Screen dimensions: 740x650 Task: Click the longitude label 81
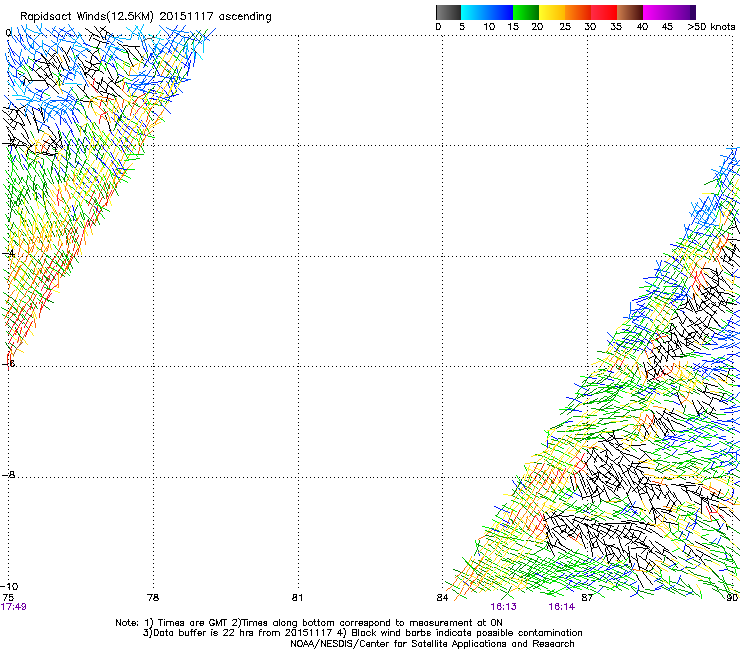(x=297, y=598)
